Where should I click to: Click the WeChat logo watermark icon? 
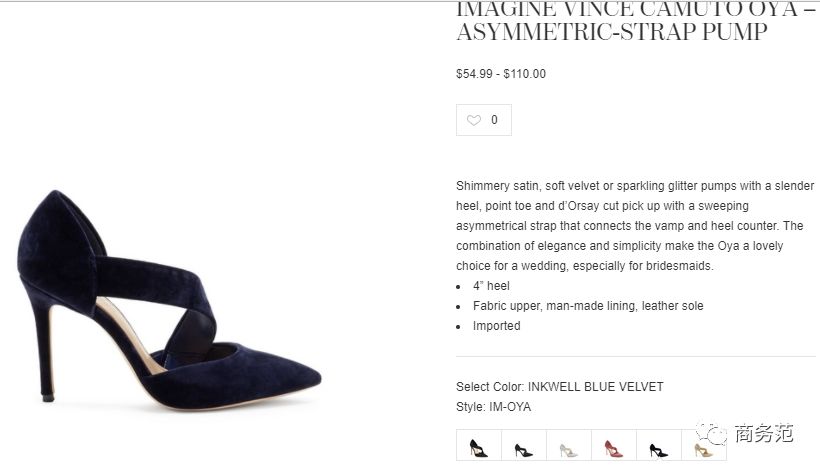pyautogui.click(x=711, y=433)
